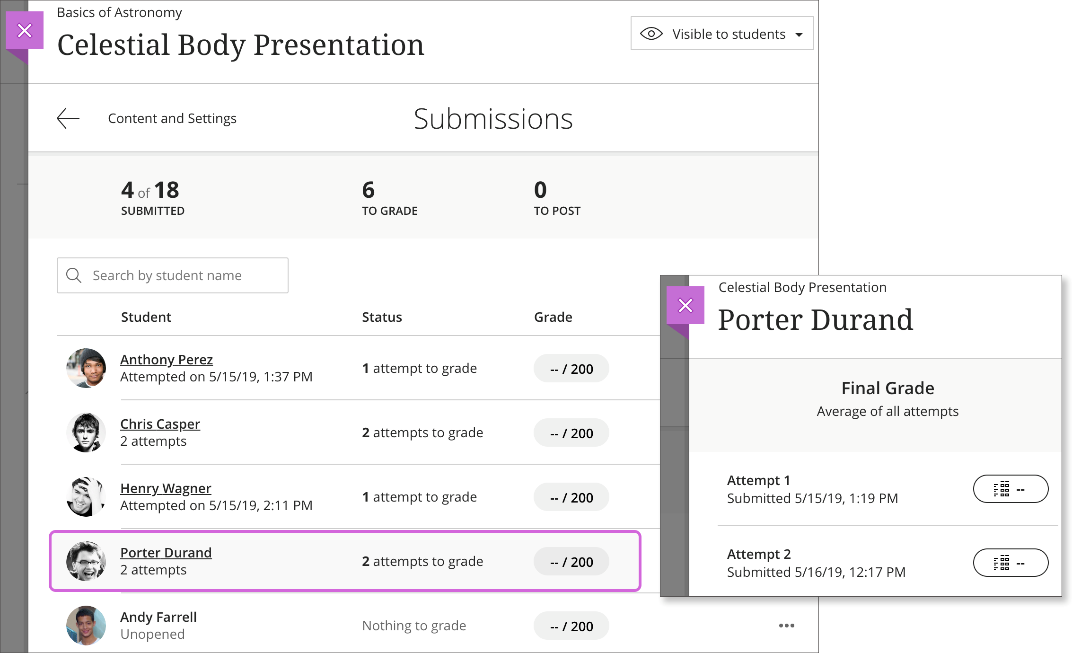Image resolution: width=1072 pixels, height=653 pixels.
Task: Open the Visible to students dropdown
Action: [722, 33]
